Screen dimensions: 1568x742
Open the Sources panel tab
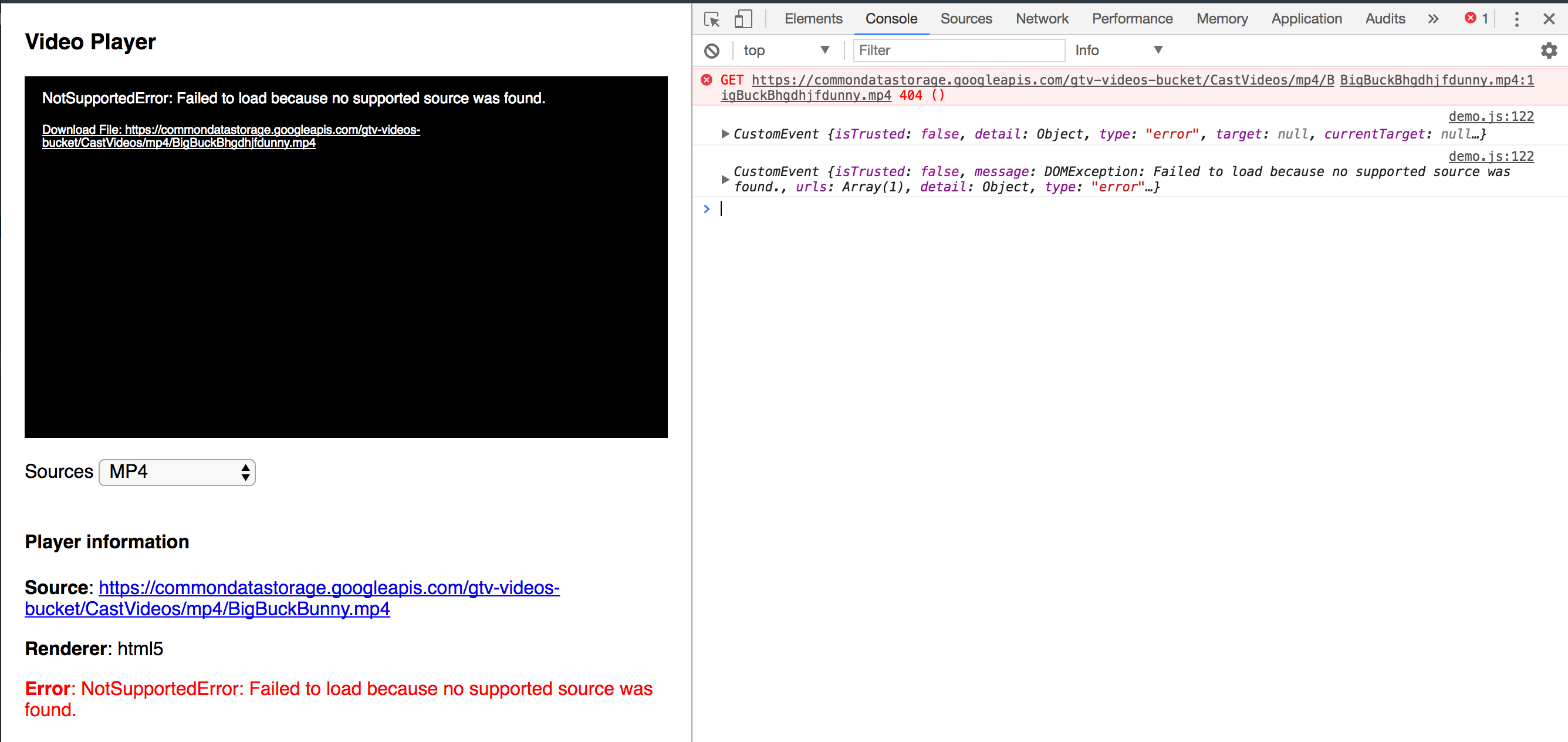(x=966, y=19)
